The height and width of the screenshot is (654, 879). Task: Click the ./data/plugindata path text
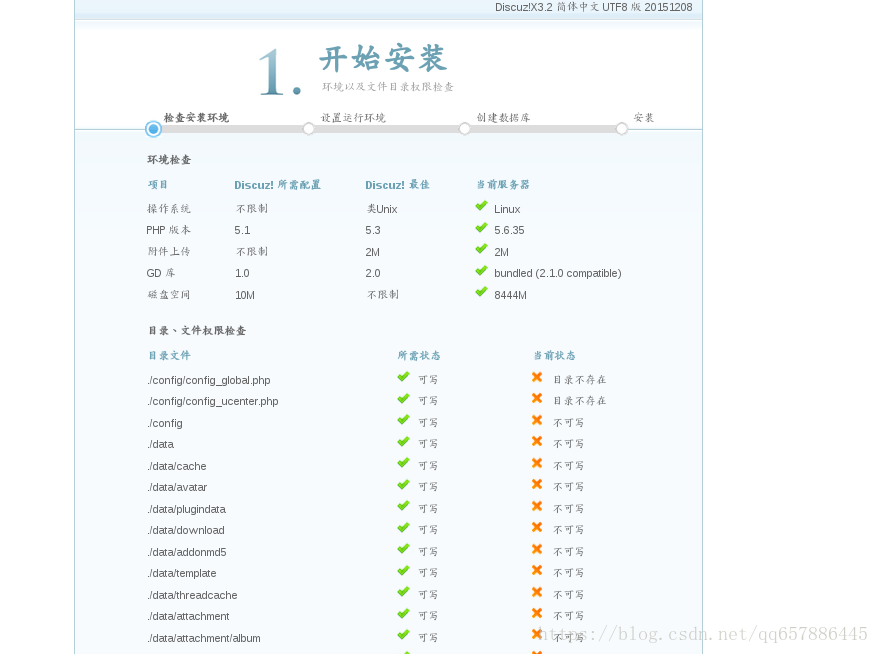[187, 509]
